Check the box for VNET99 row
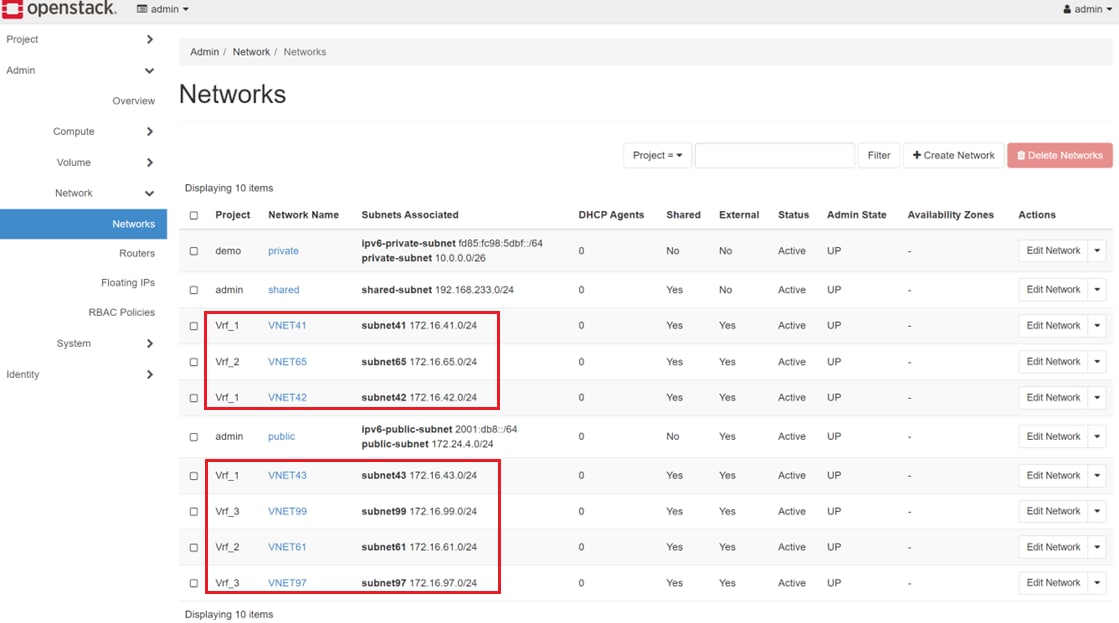Screen dimensions: 1119x623 [193, 512]
